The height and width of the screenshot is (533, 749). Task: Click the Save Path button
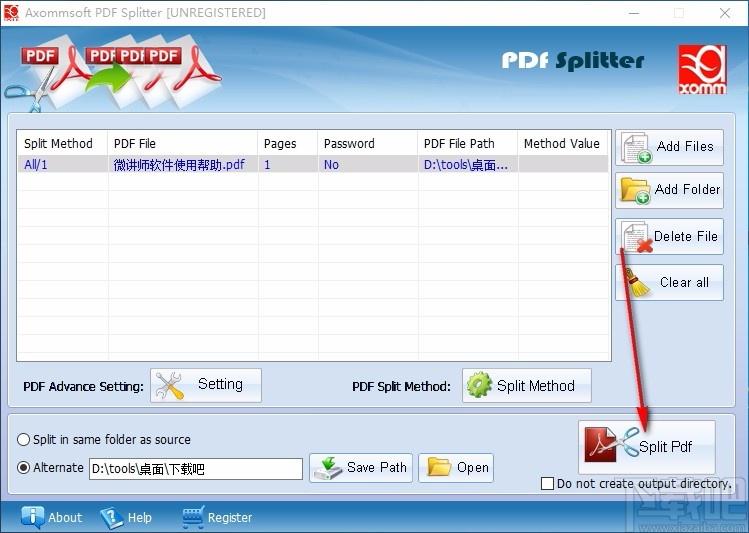coord(361,468)
